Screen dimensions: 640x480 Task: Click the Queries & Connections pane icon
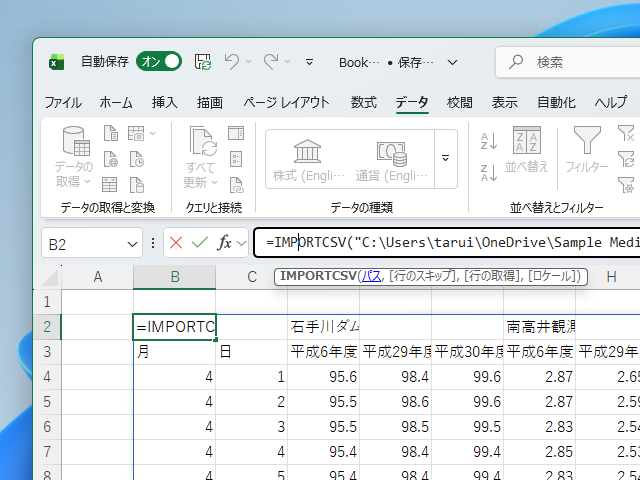point(236,133)
